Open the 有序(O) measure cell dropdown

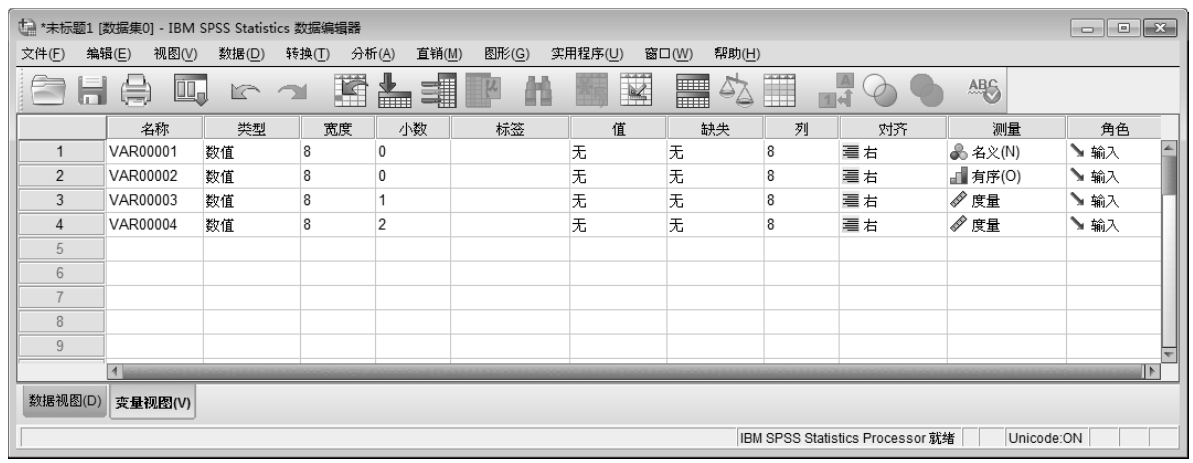click(1007, 176)
